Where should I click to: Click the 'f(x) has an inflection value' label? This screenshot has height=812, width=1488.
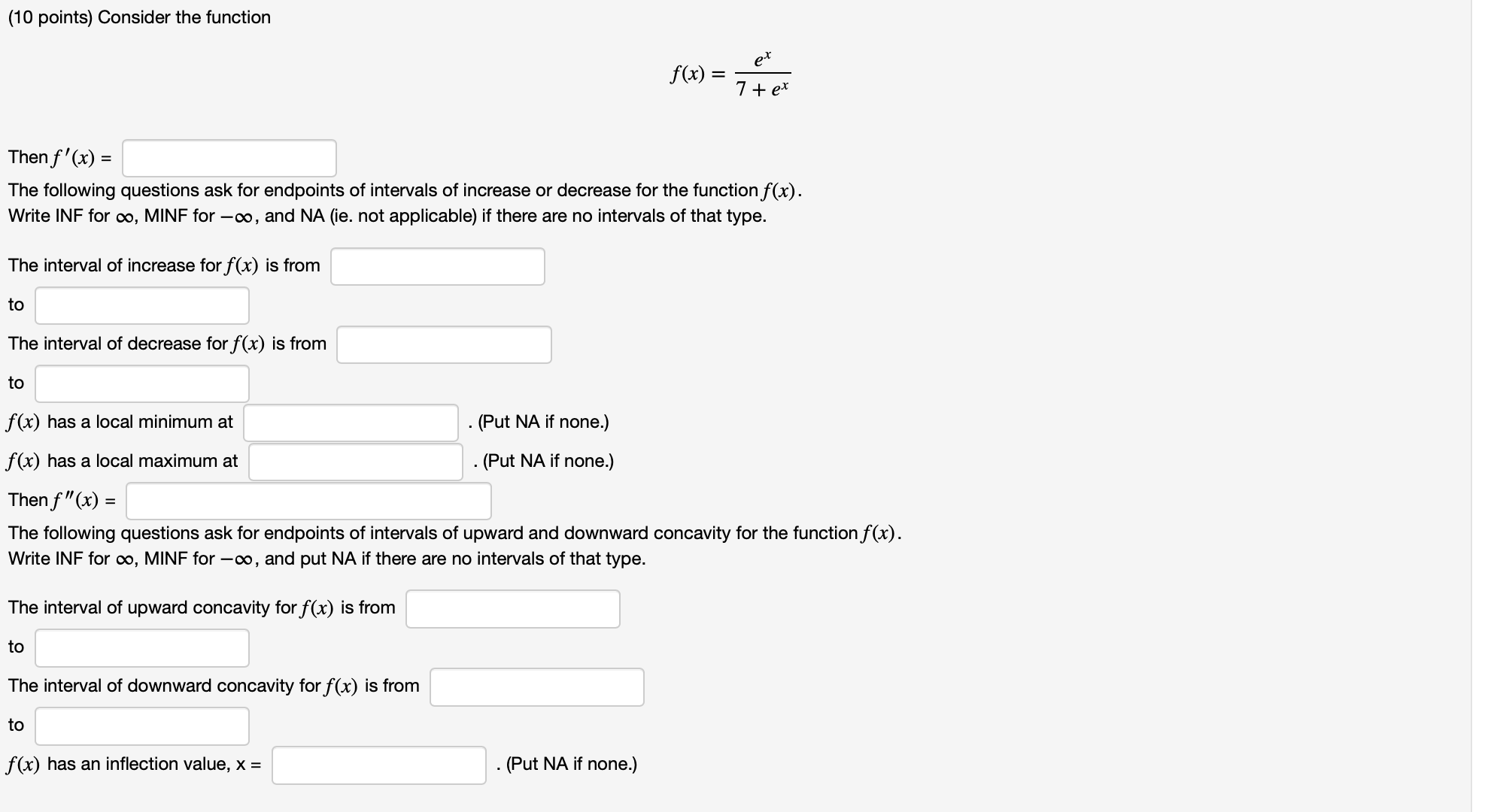click(132, 764)
